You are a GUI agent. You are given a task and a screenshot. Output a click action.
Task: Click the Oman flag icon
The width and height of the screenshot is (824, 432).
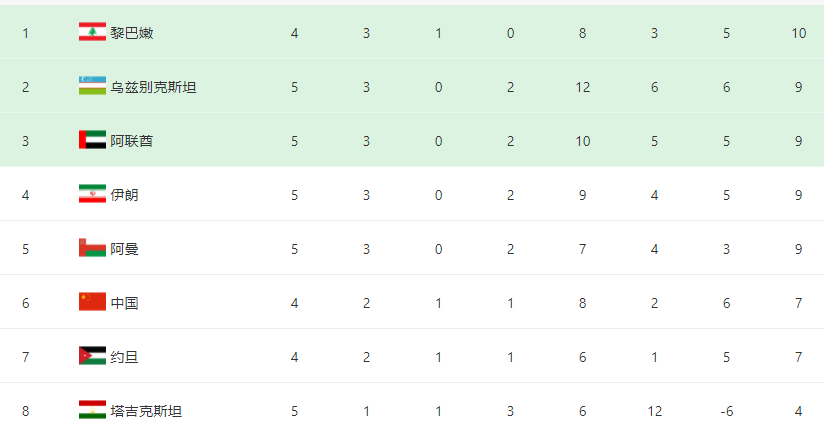click(92, 249)
